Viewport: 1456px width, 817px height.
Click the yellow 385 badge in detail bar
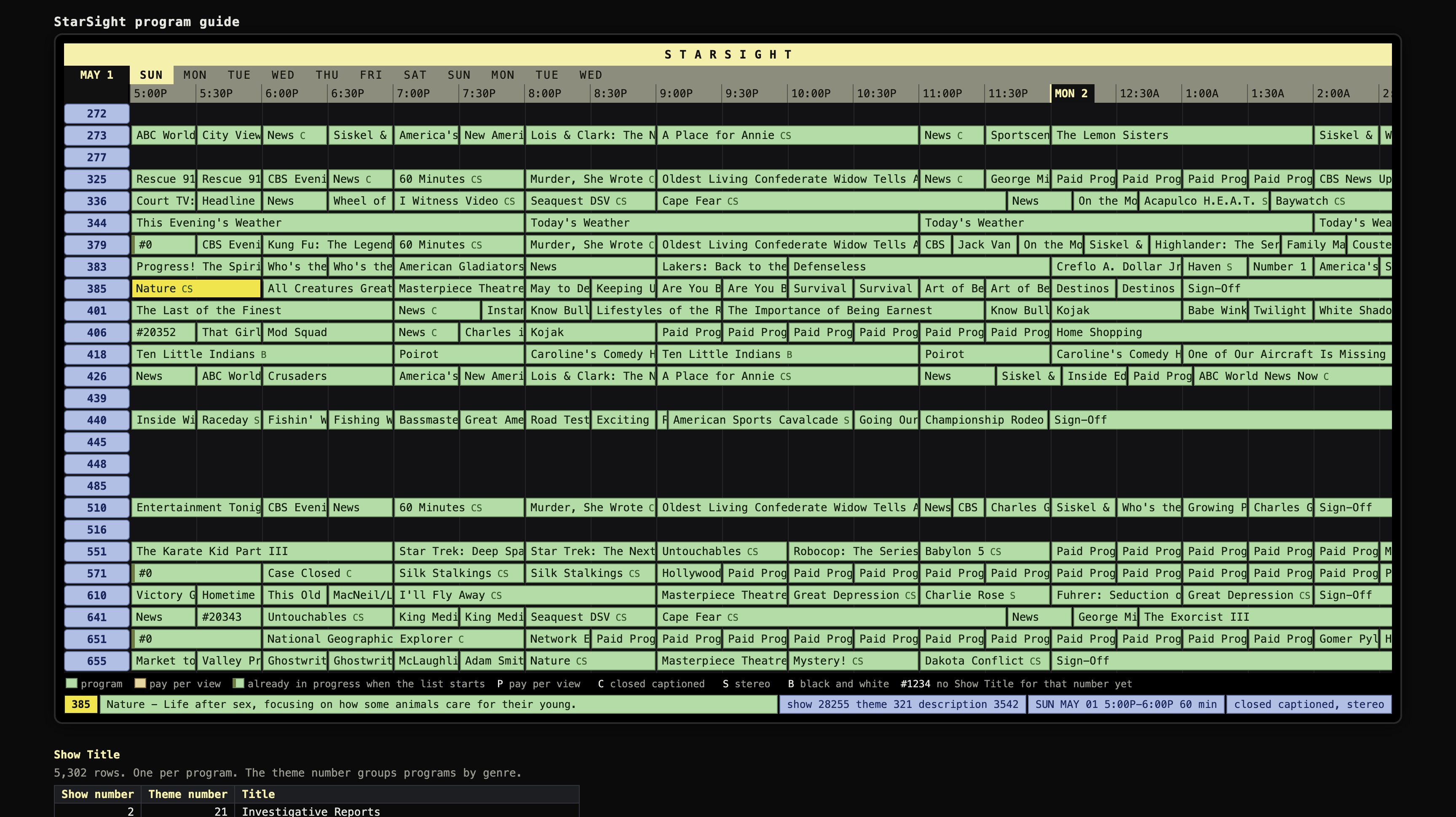[81, 705]
